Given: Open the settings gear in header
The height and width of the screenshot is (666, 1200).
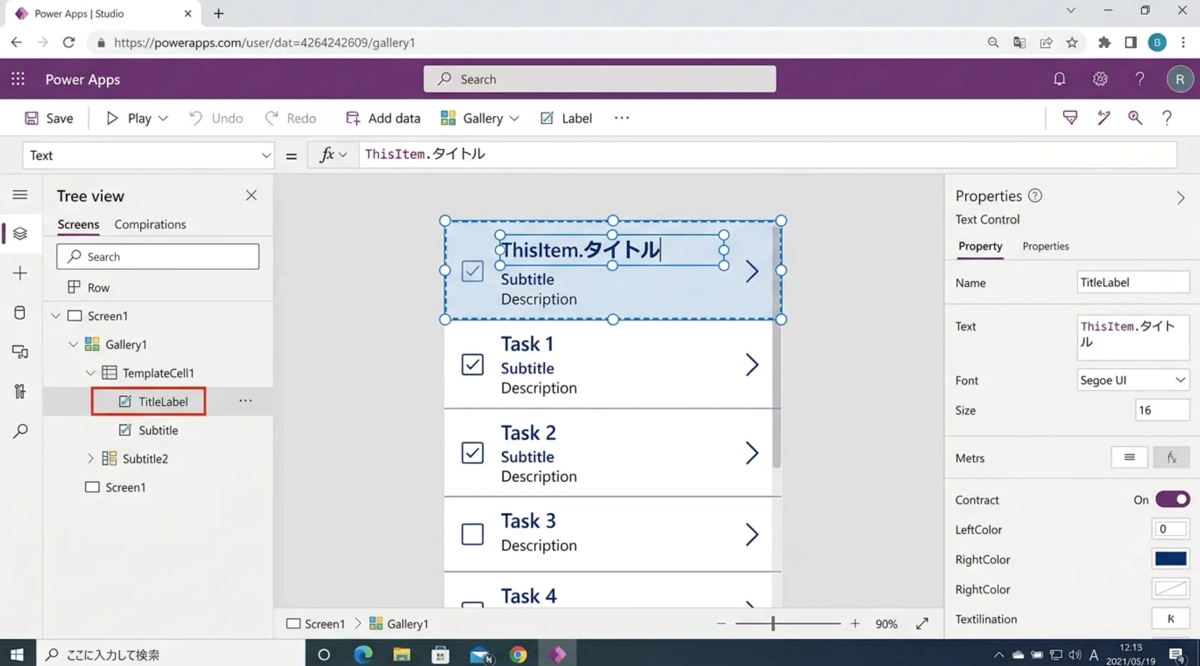Looking at the screenshot, I should pos(1100,79).
